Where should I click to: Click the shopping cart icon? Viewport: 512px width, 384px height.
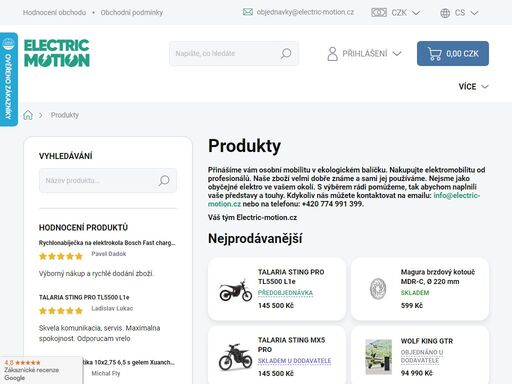(x=435, y=54)
